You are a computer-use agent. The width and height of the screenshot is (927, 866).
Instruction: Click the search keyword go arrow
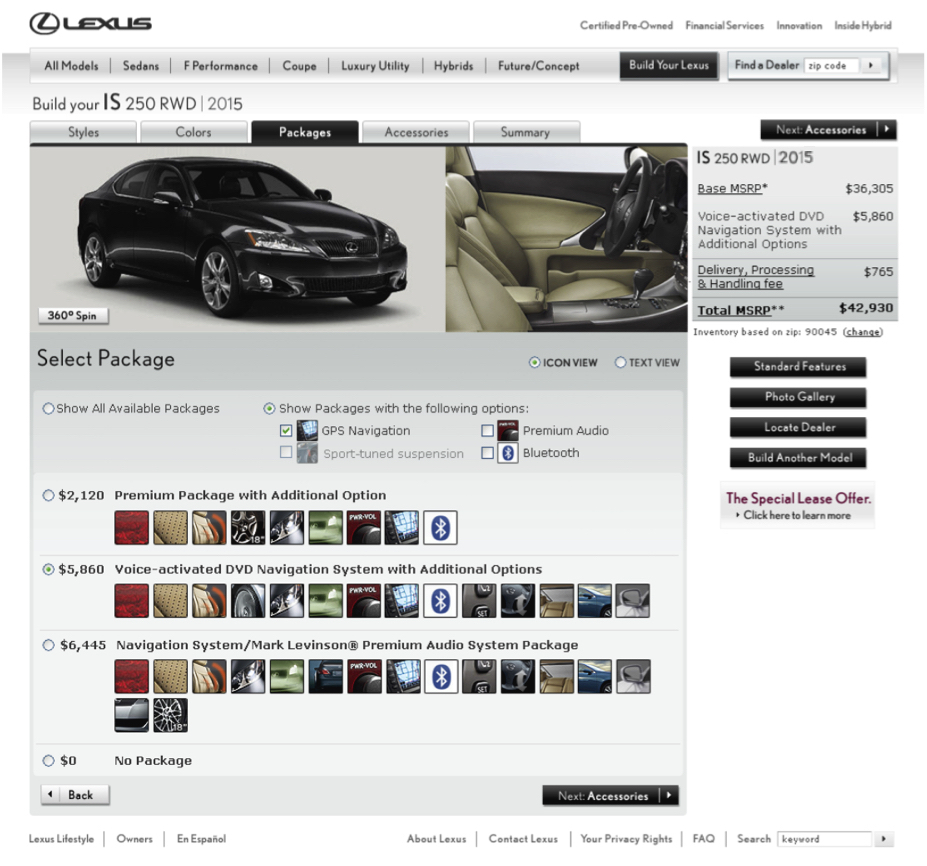click(x=884, y=839)
